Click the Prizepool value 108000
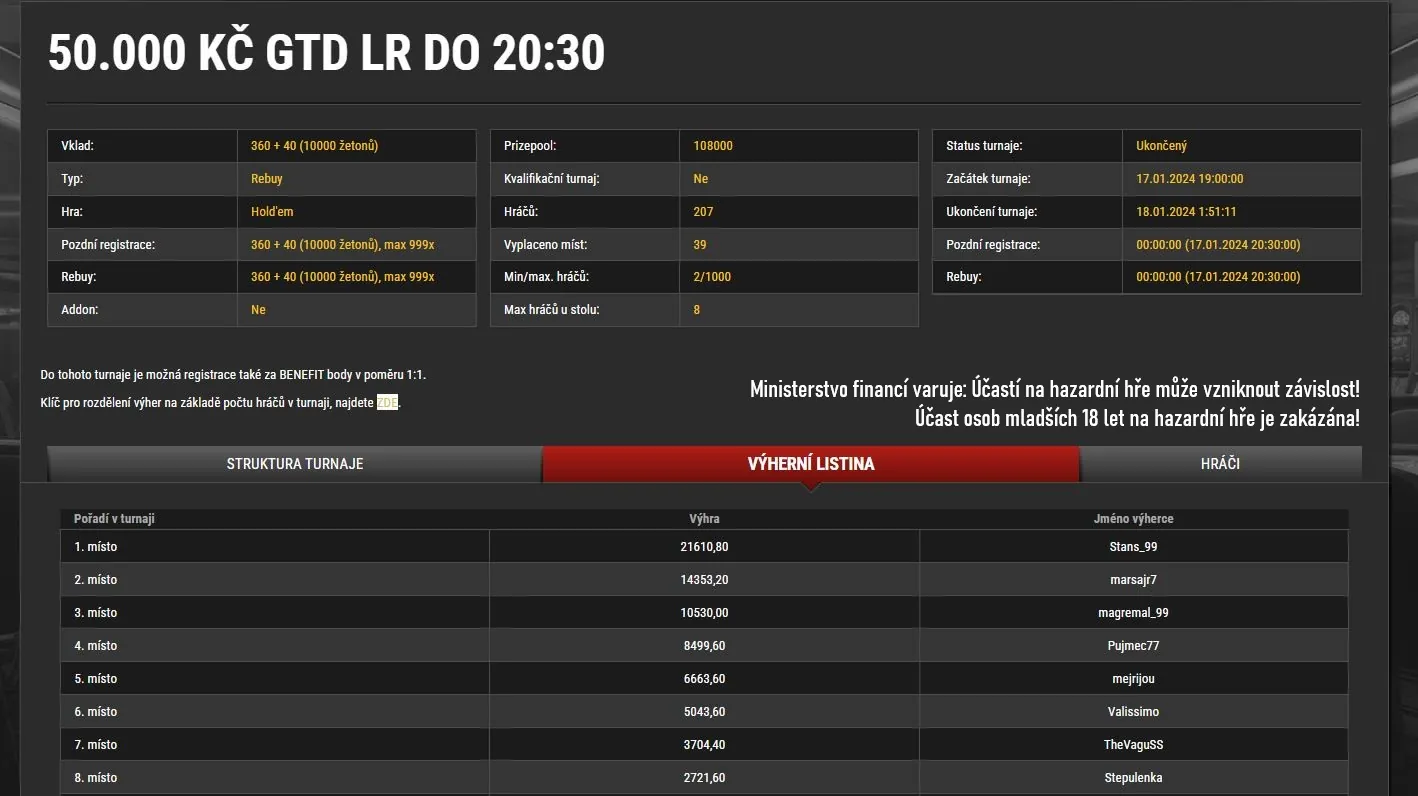Image resolution: width=1418 pixels, height=796 pixels. pos(713,146)
